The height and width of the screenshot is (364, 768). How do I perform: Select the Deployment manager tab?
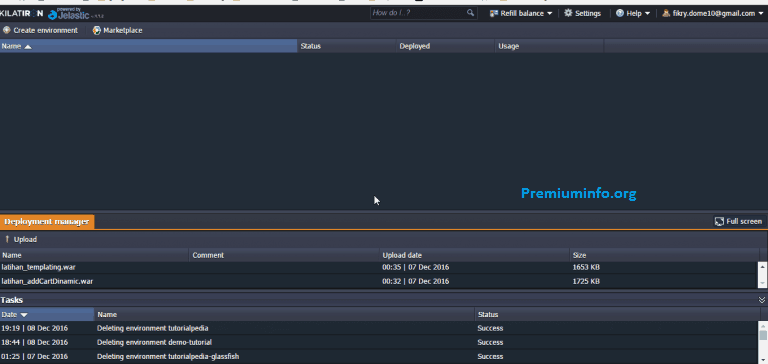47,221
